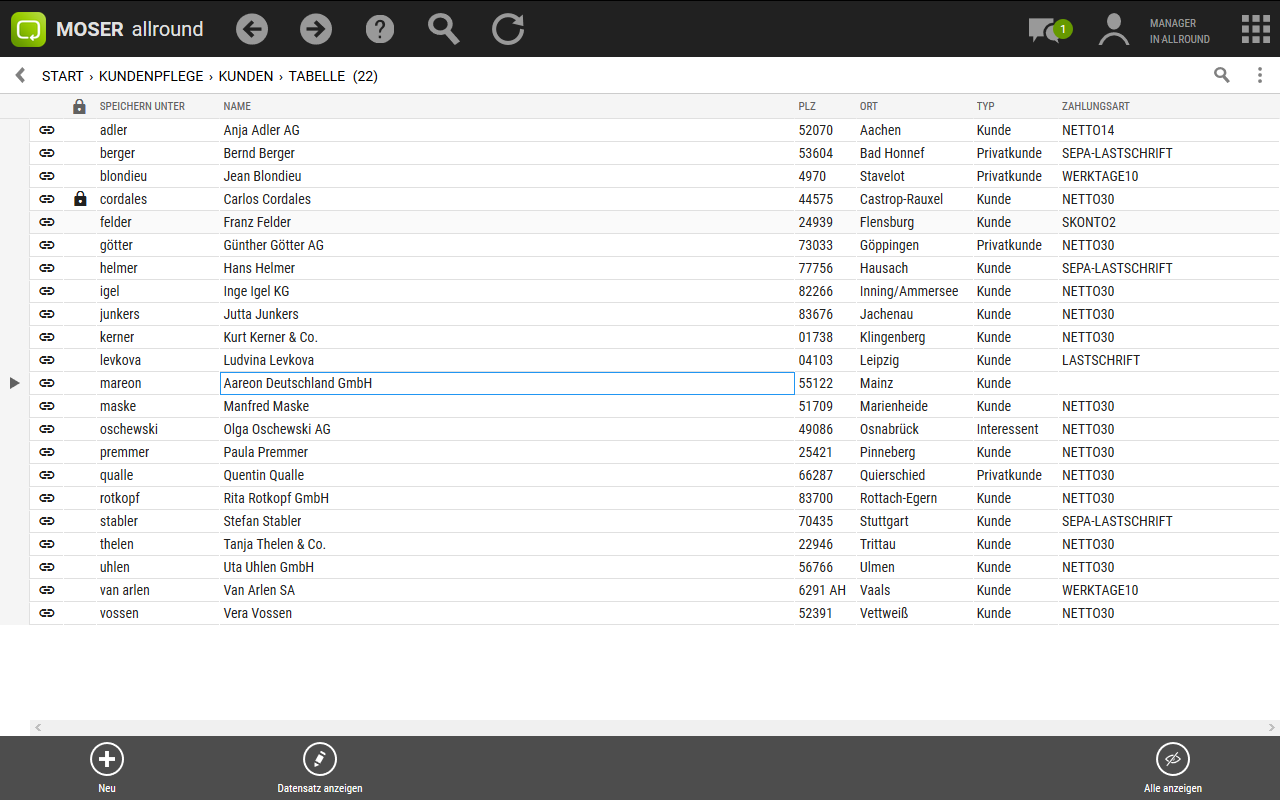
Task: Open link icon for adler row
Action: tap(47, 130)
